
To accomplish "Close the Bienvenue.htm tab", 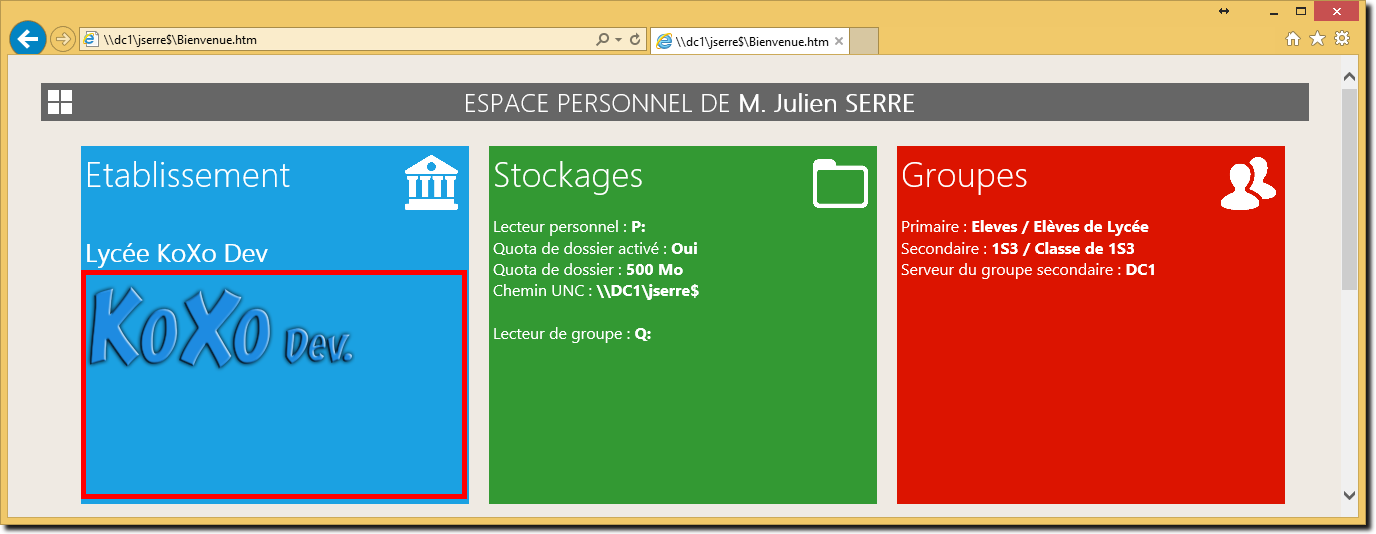I will 839,42.
